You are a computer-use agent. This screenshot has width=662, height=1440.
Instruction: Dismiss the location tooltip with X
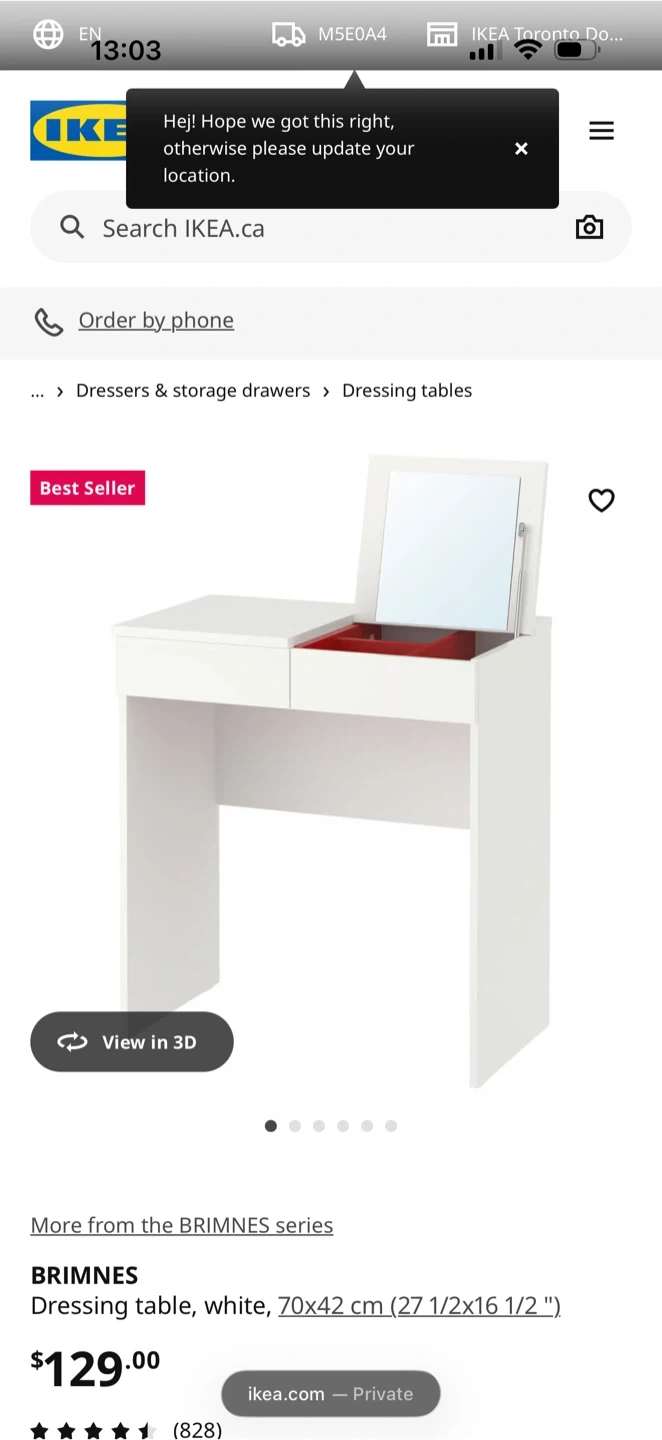521,148
